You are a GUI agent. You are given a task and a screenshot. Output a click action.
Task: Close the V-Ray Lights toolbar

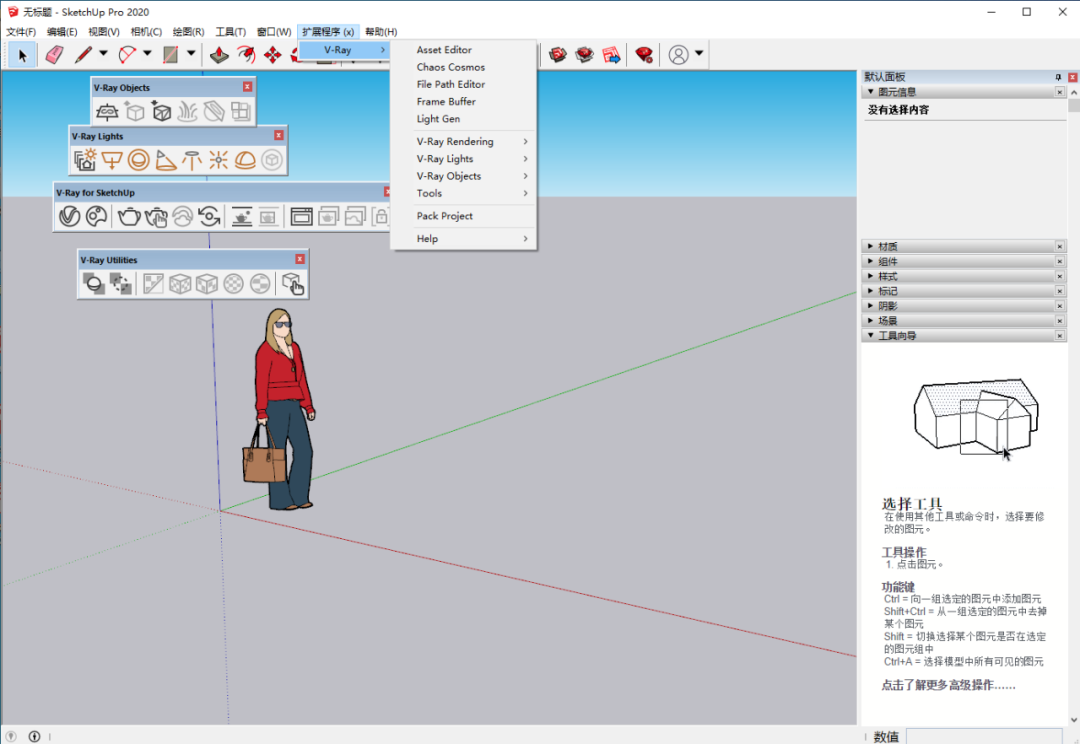[x=279, y=136]
